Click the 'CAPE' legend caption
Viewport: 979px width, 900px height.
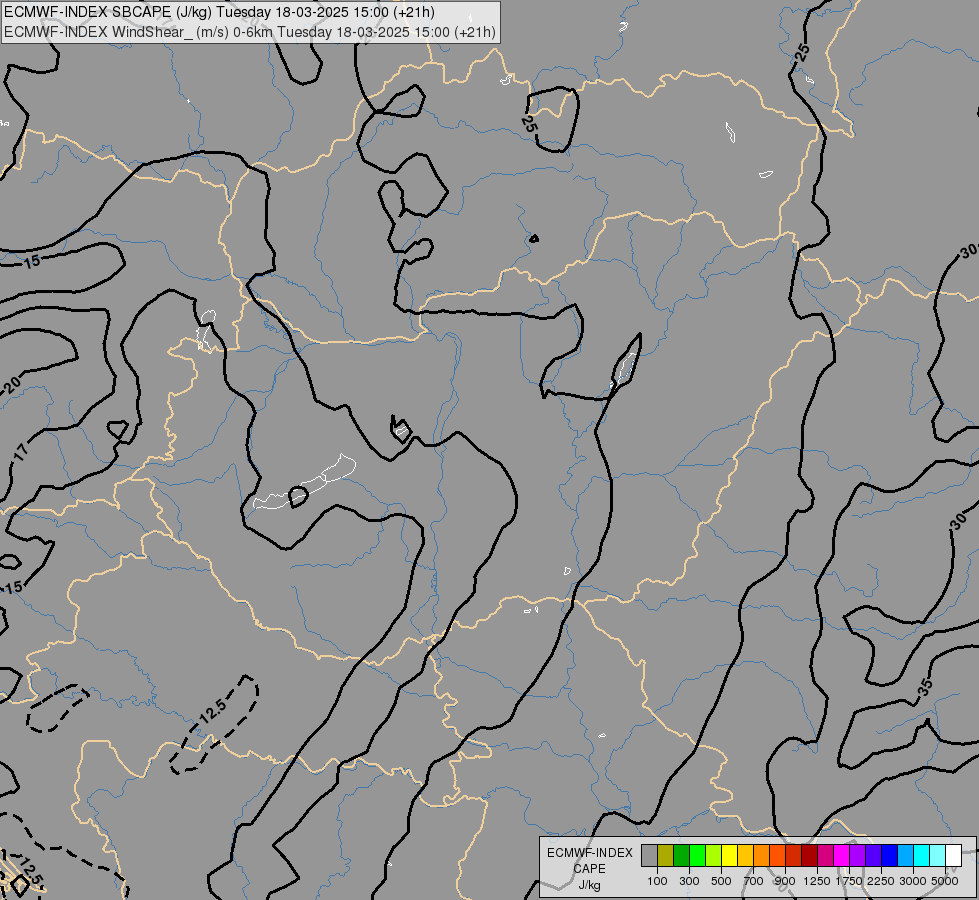coord(589,869)
